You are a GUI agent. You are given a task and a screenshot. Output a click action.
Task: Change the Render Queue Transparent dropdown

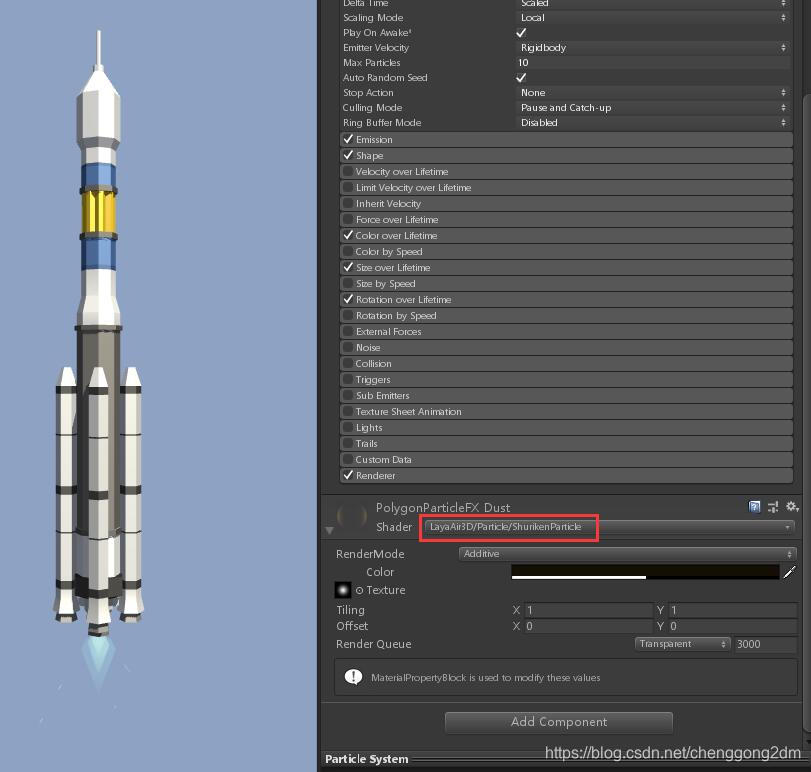pos(682,644)
